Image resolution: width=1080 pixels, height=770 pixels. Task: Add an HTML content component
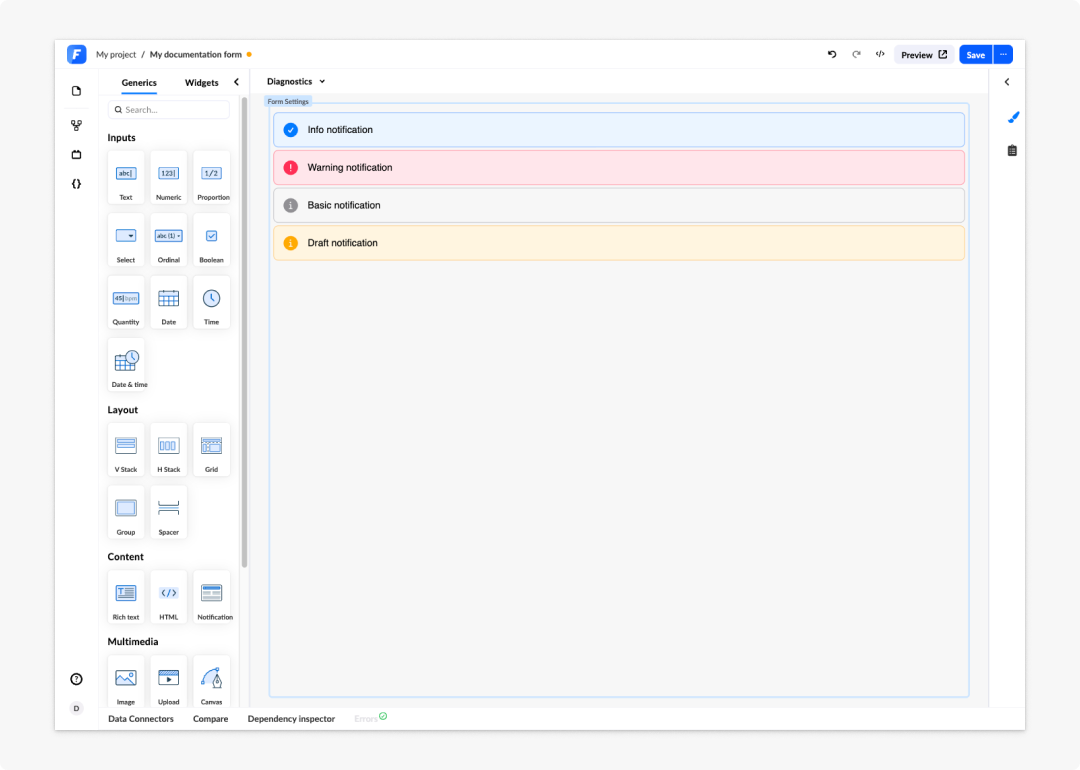click(169, 596)
